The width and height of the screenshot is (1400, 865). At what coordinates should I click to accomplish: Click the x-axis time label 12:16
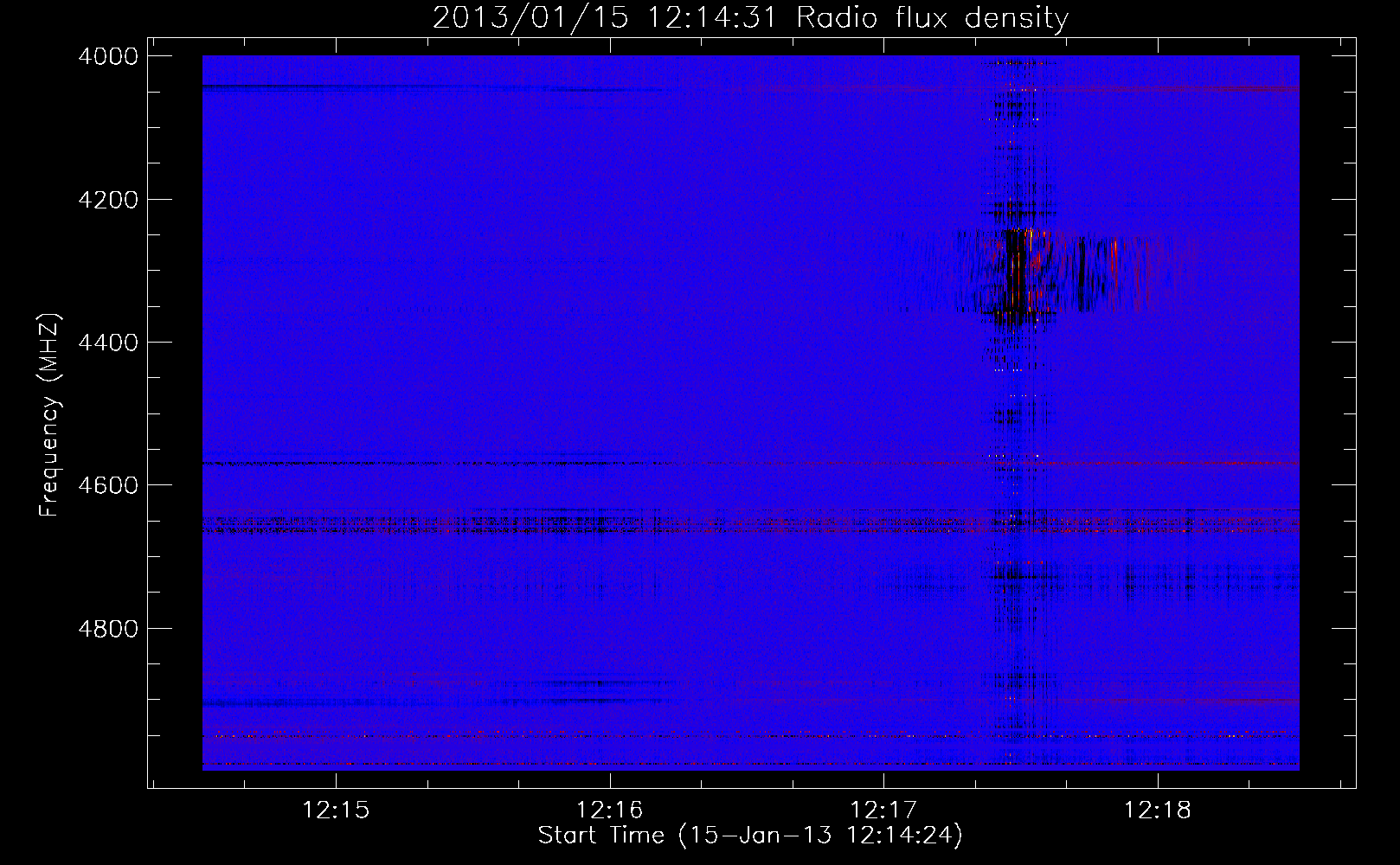(x=609, y=810)
